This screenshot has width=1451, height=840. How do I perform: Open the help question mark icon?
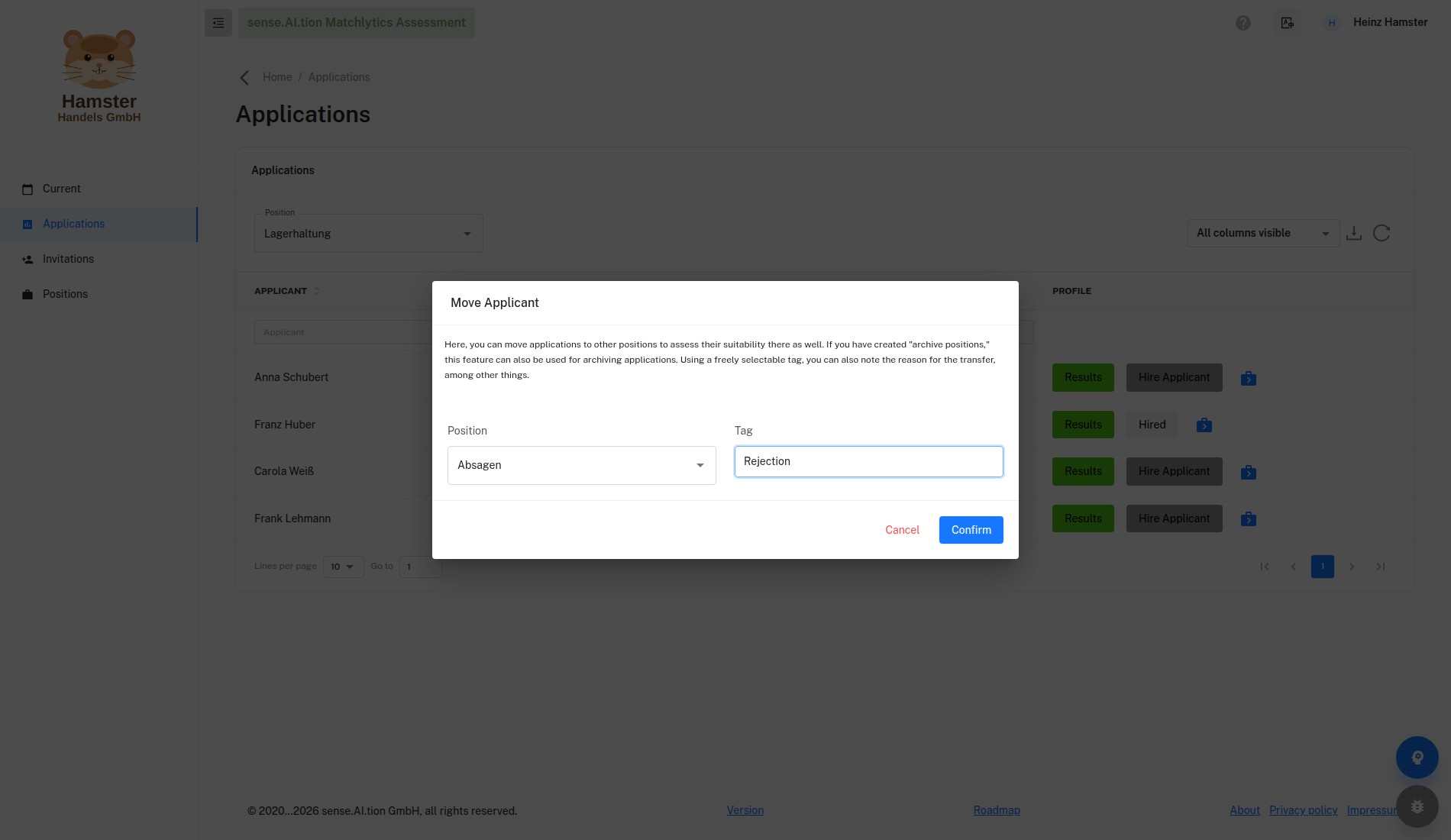pyautogui.click(x=1243, y=23)
